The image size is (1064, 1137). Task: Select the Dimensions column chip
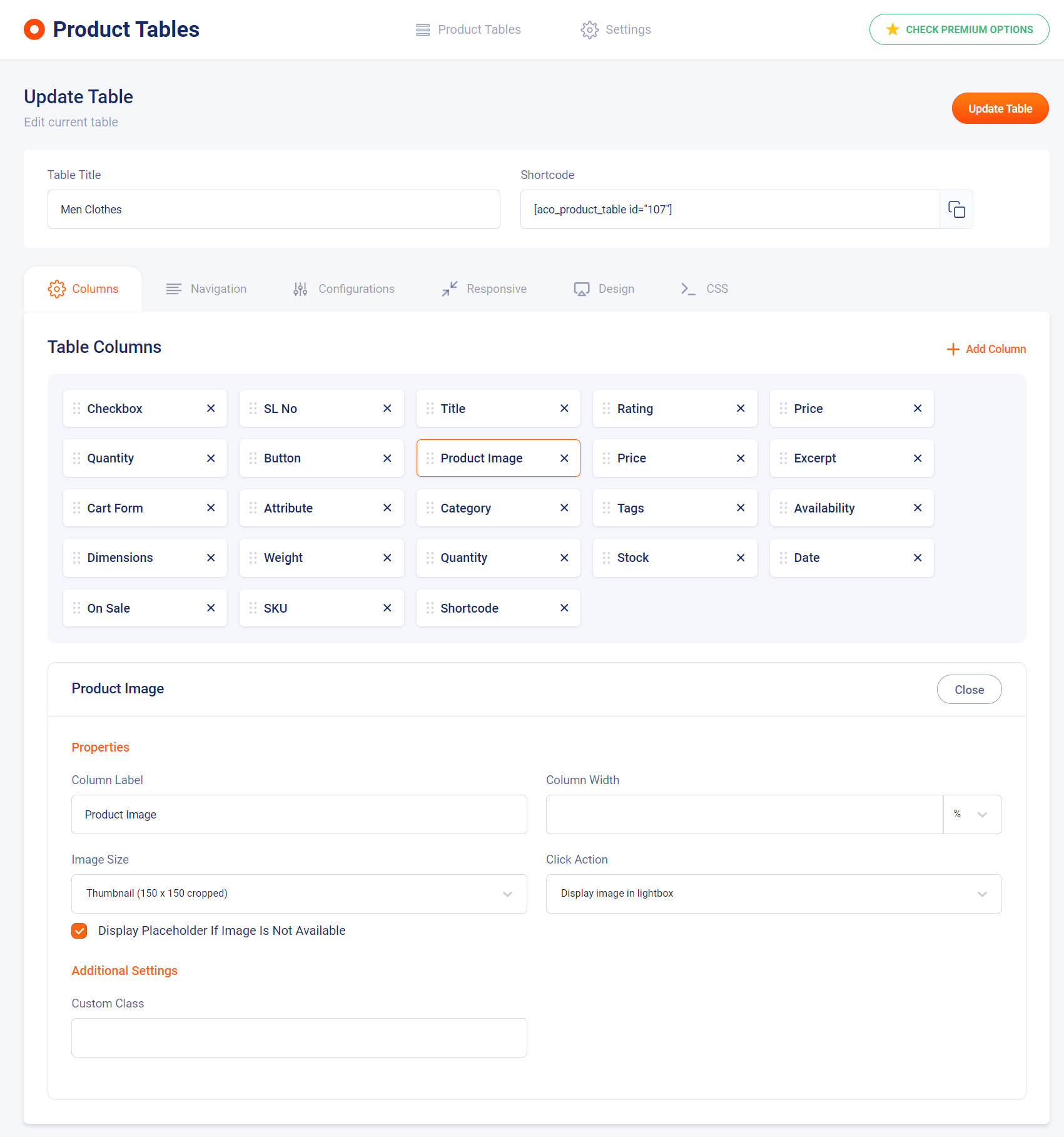coord(145,558)
